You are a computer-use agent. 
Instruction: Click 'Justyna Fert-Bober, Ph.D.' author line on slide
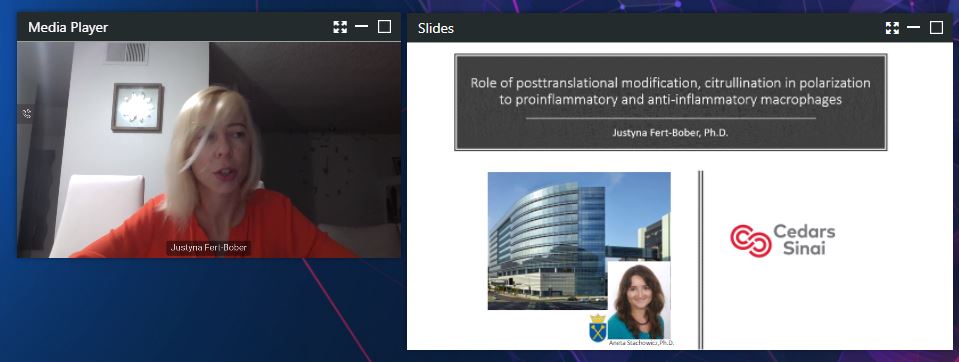click(670, 132)
